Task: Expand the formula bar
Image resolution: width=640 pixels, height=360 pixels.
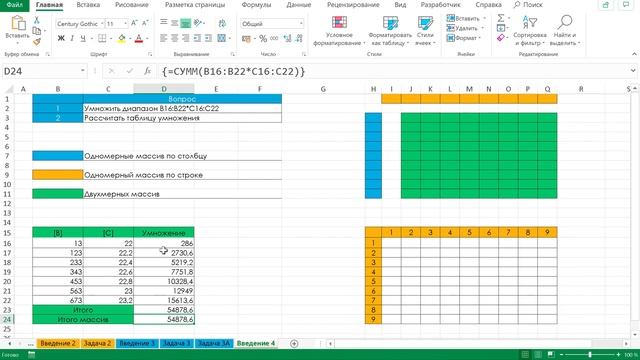Action: pos(633,71)
